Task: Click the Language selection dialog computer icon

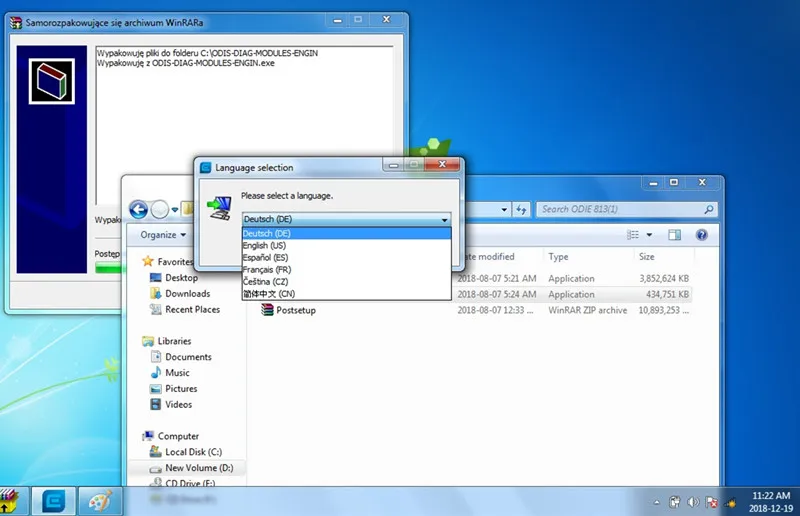Action: (220, 208)
